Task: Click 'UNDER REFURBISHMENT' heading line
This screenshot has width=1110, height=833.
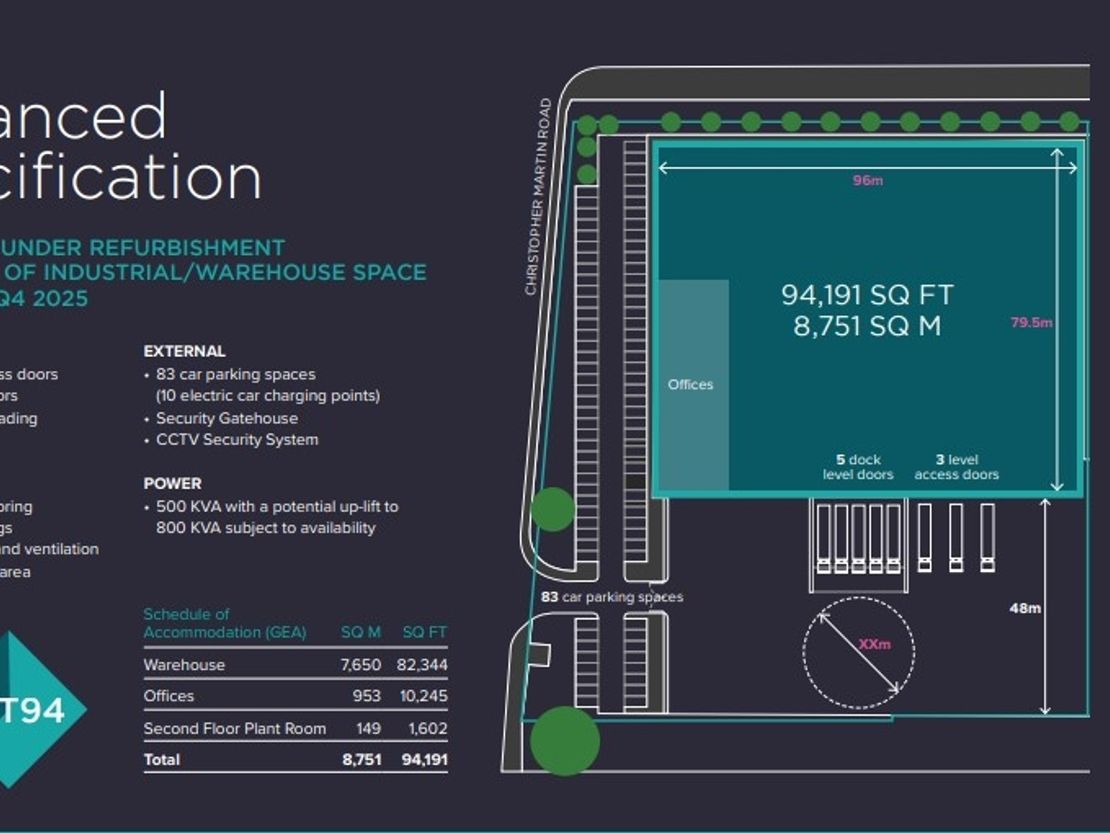Action: click(x=142, y=248)
